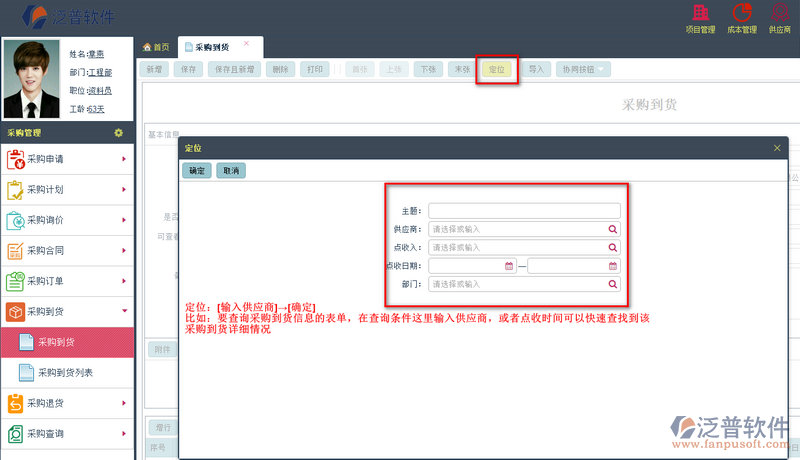This screenshot has height=460, width=800.
Task: Click the 点收人 input field
Action: pos(524,248)
